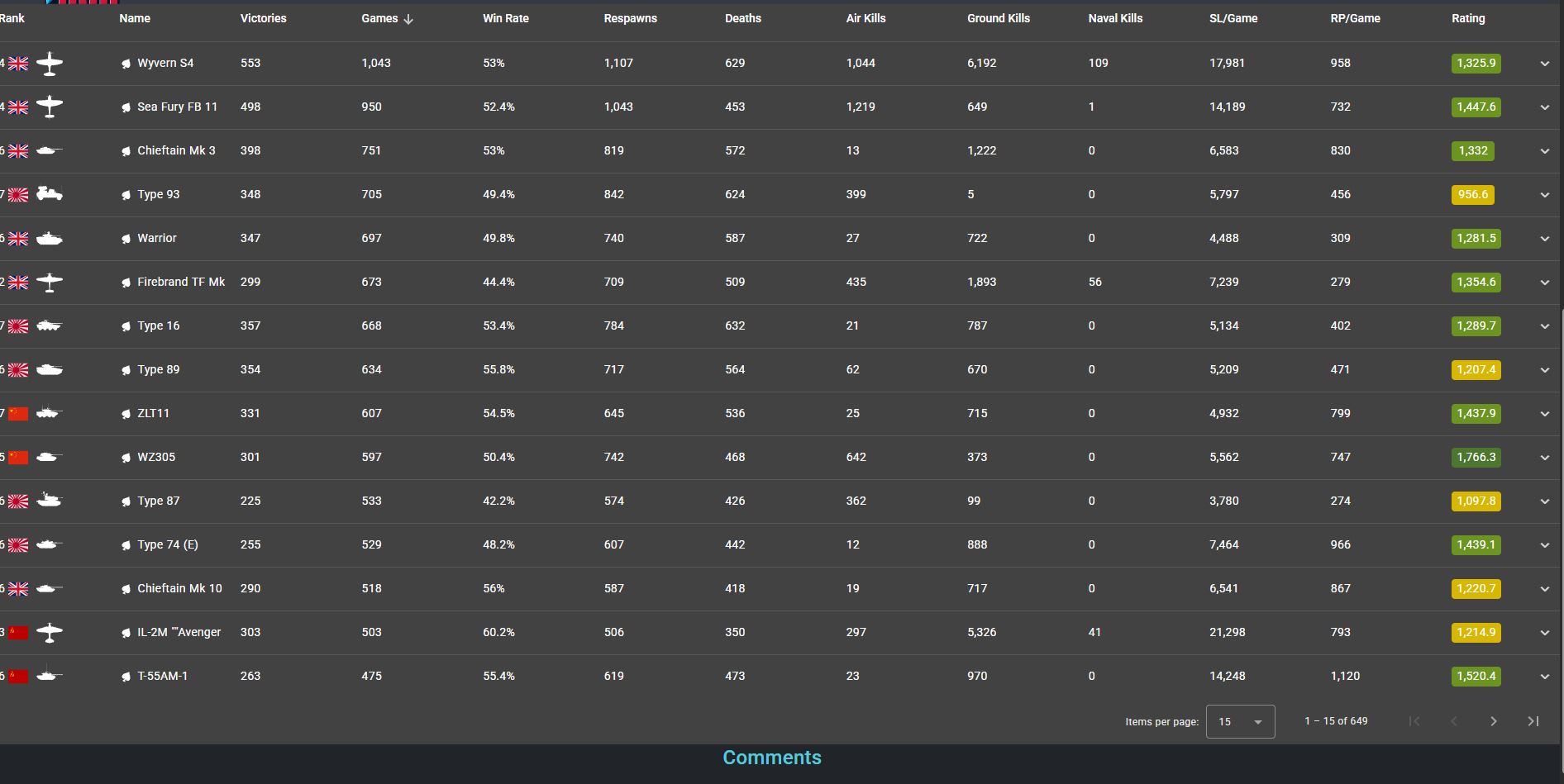The height and width of the screenshot is (784, 1564).
Task: Click the 'Type 87' vehicle name
Action: point(159,501)
